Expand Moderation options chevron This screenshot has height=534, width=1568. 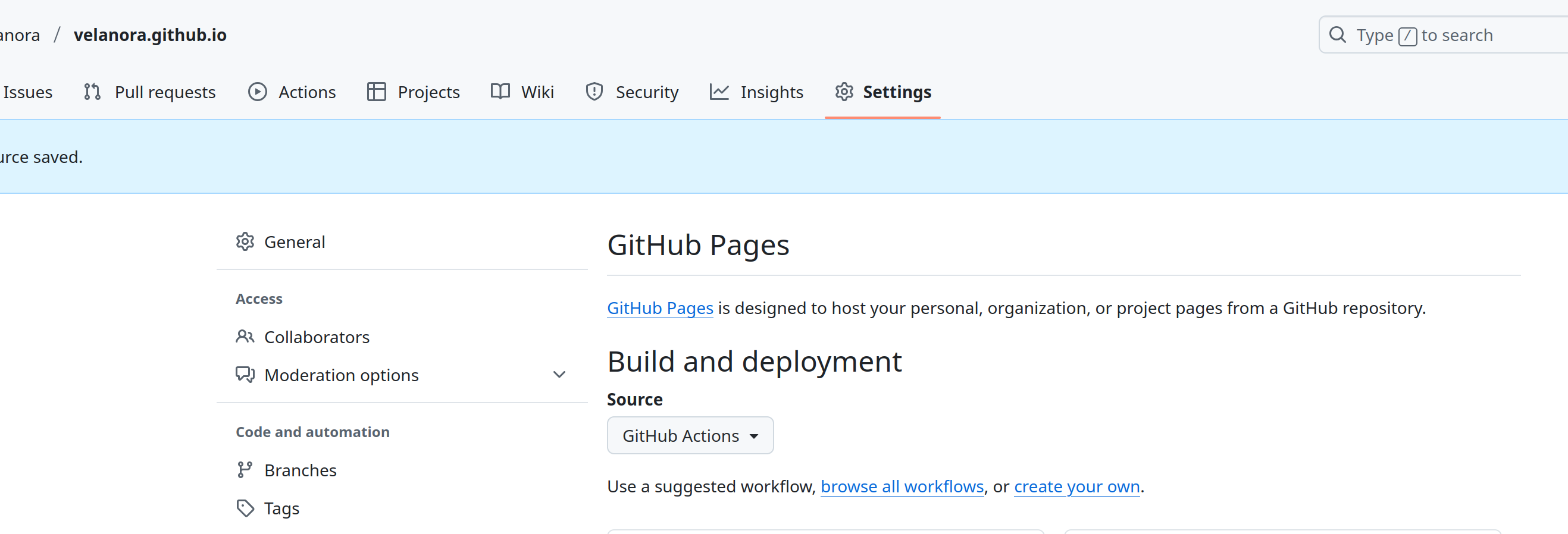coord(559,375)
